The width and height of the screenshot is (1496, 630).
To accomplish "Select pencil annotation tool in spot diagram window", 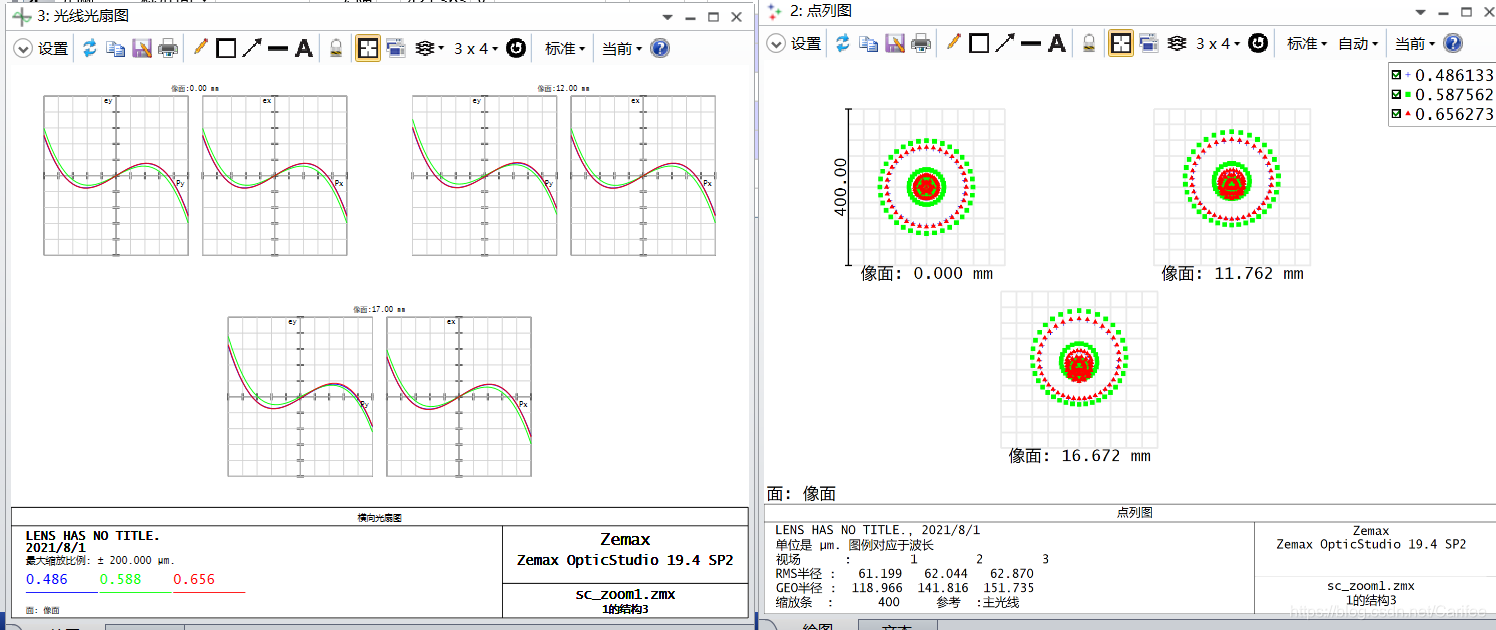I will click(x=953, y=44).
